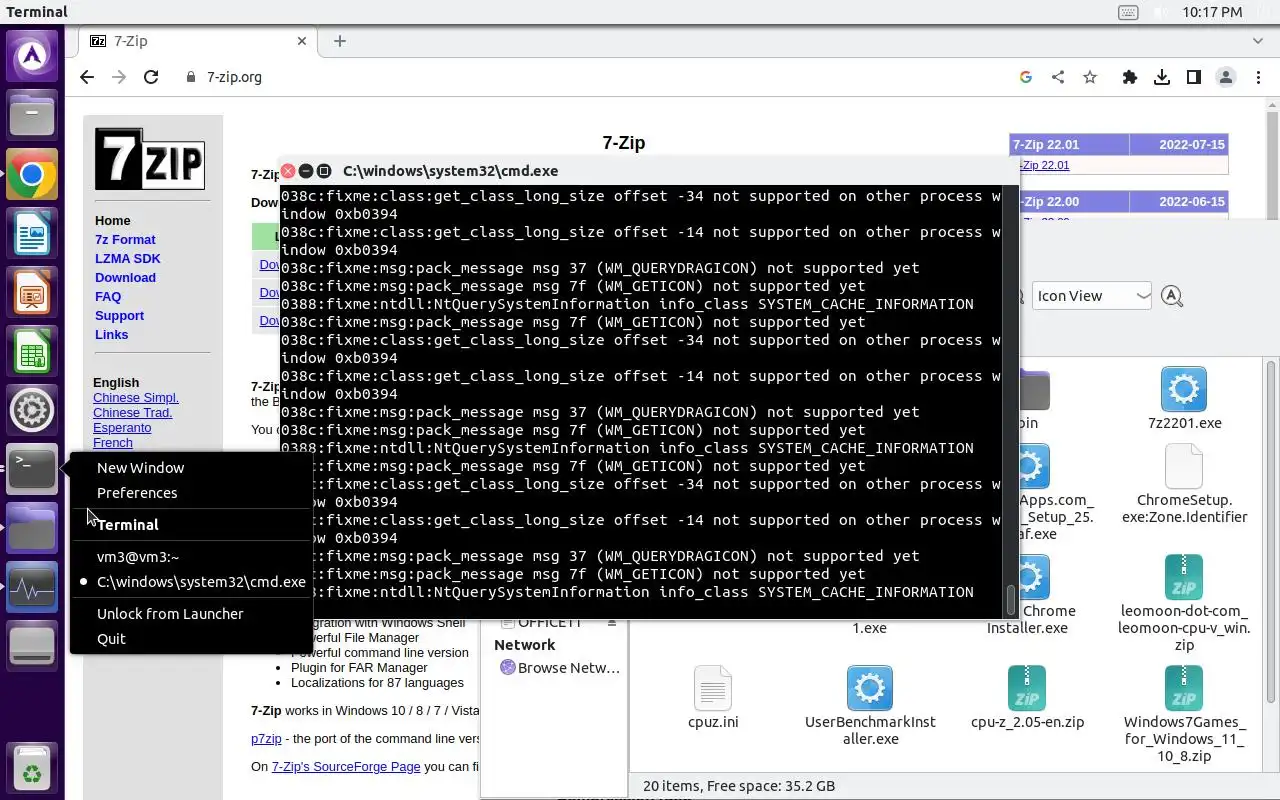
Task: Open a new Chrome tab
Action: (340, 41)
